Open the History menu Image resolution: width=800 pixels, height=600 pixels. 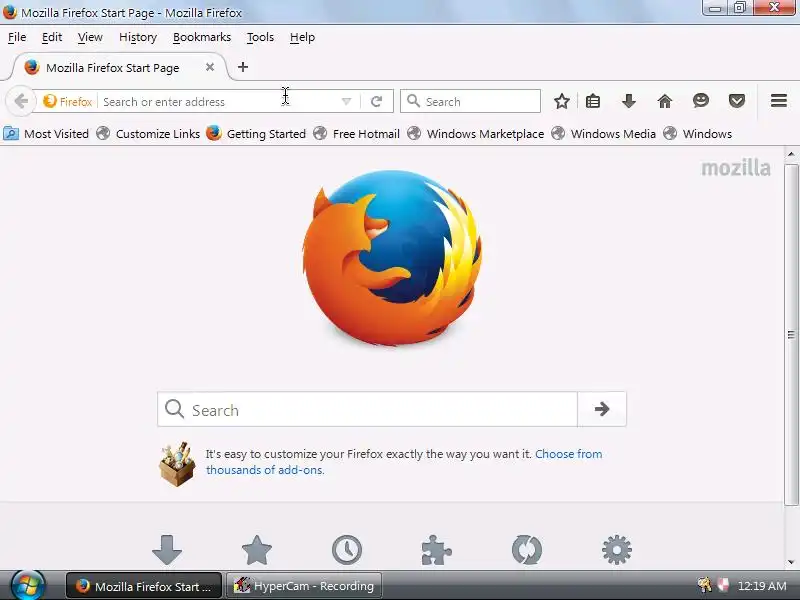point(138,37)
